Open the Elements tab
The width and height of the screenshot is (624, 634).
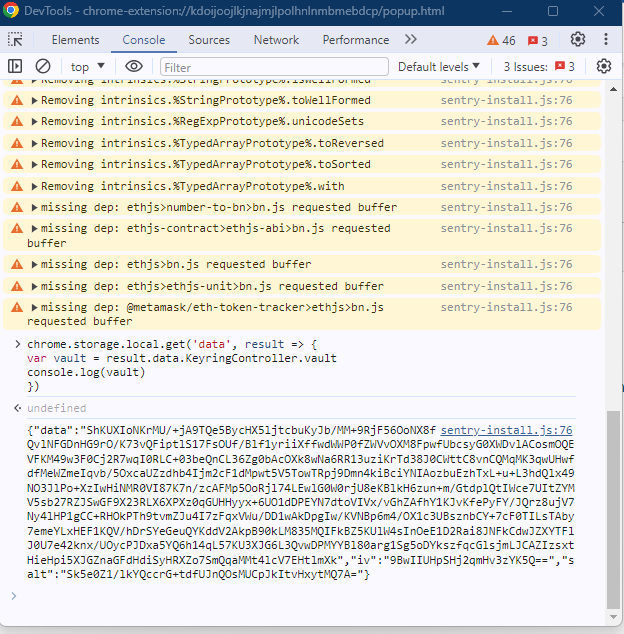click(75, 40)
